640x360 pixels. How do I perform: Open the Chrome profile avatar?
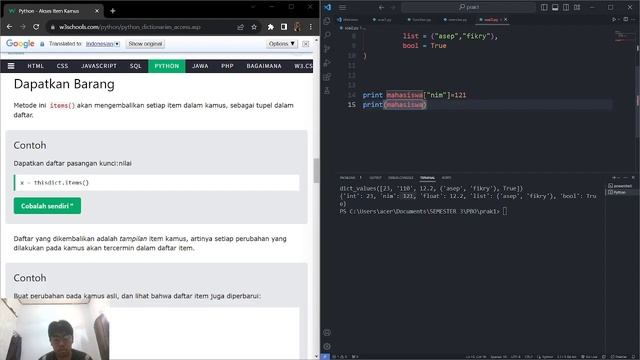pos(297,27)
